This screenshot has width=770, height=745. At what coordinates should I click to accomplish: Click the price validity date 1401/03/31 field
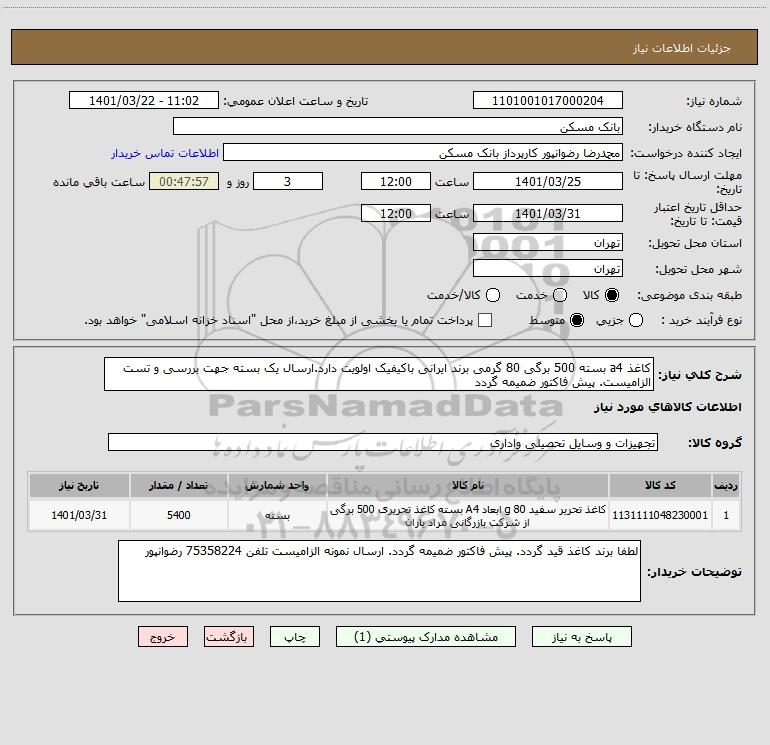(x=548, y=213)
